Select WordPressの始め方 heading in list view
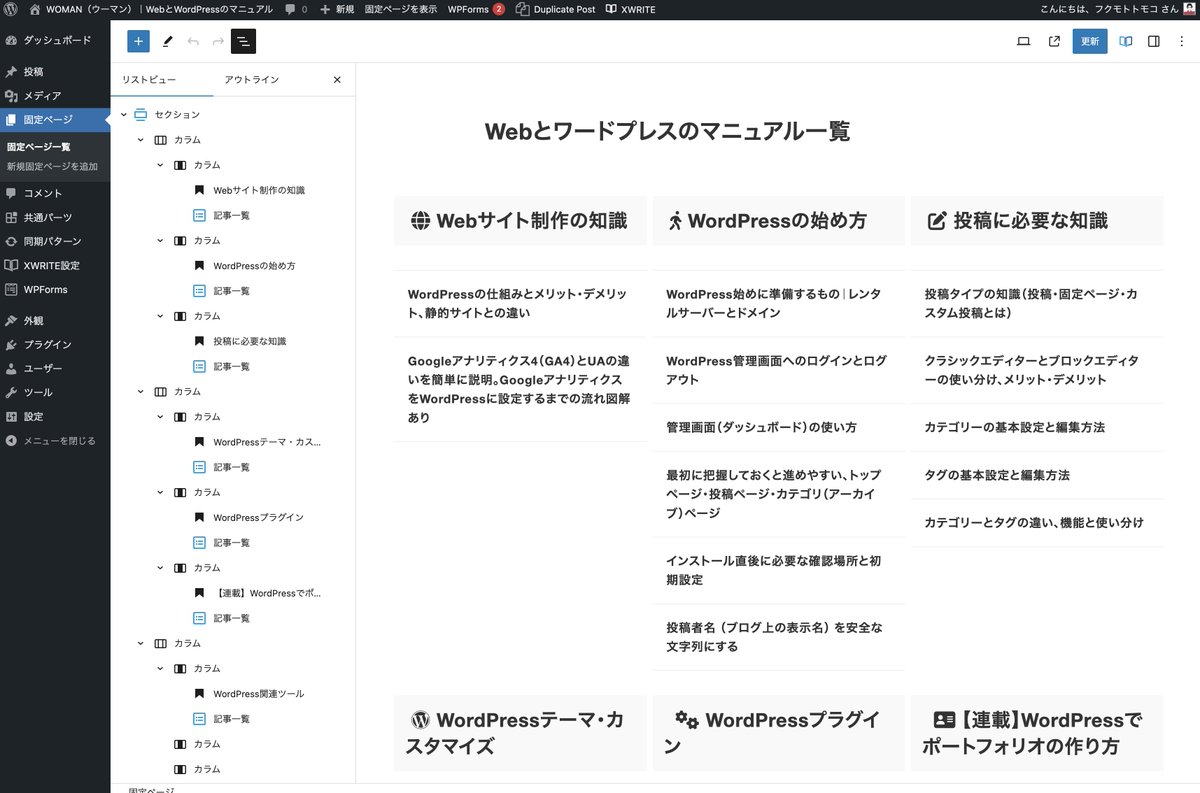This screenshot has width=1200, height=793. (x=254, y=266)
